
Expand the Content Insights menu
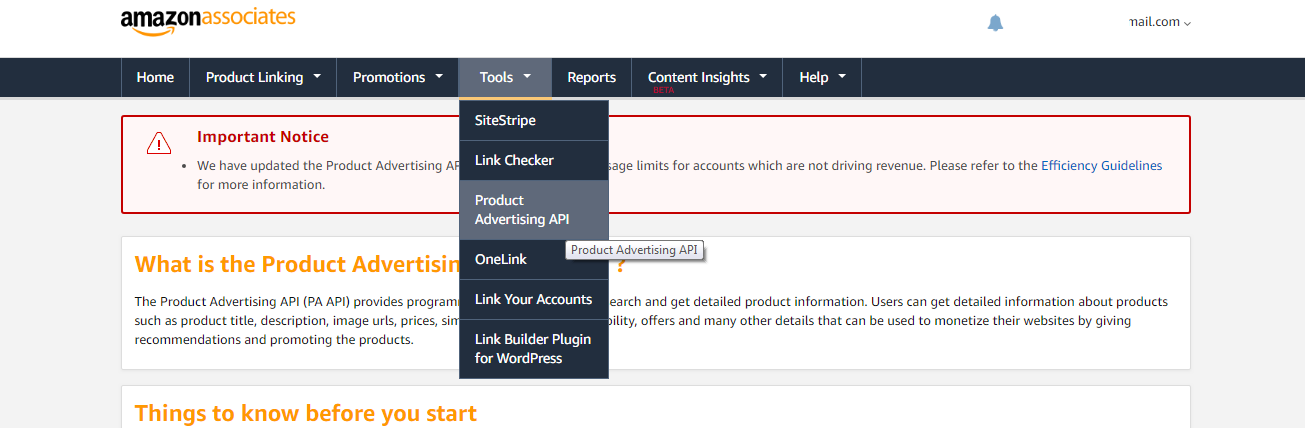pyautogui.click(x=707, y=77)
